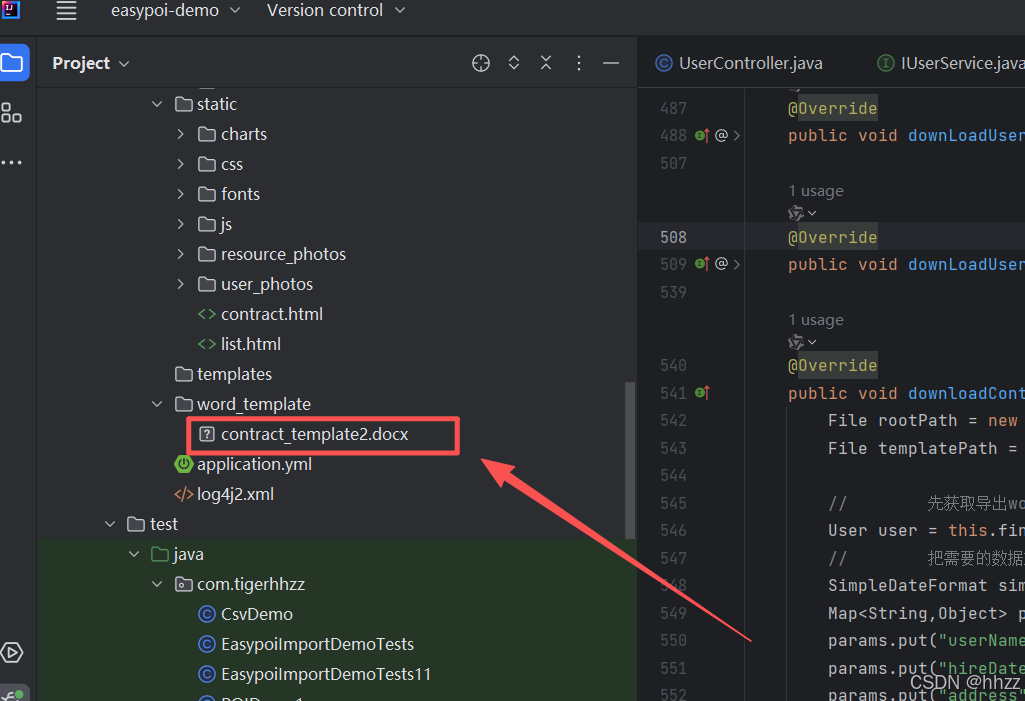Screen dimensions: 1025x701
Task: Click the downloadCont method name on line 541
Action: [966, 393]
